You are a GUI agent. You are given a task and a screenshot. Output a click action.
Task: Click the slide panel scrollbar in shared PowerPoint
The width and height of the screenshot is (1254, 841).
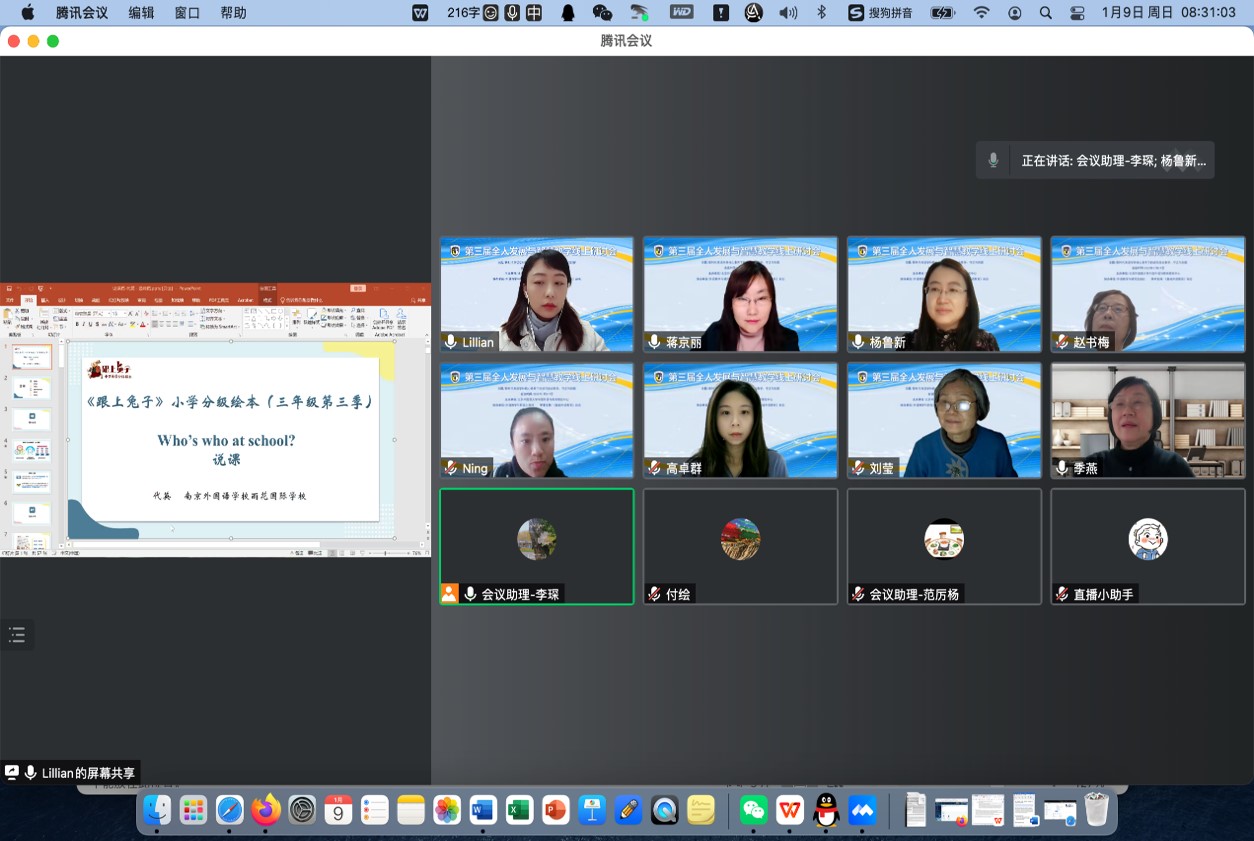point(62,445)
